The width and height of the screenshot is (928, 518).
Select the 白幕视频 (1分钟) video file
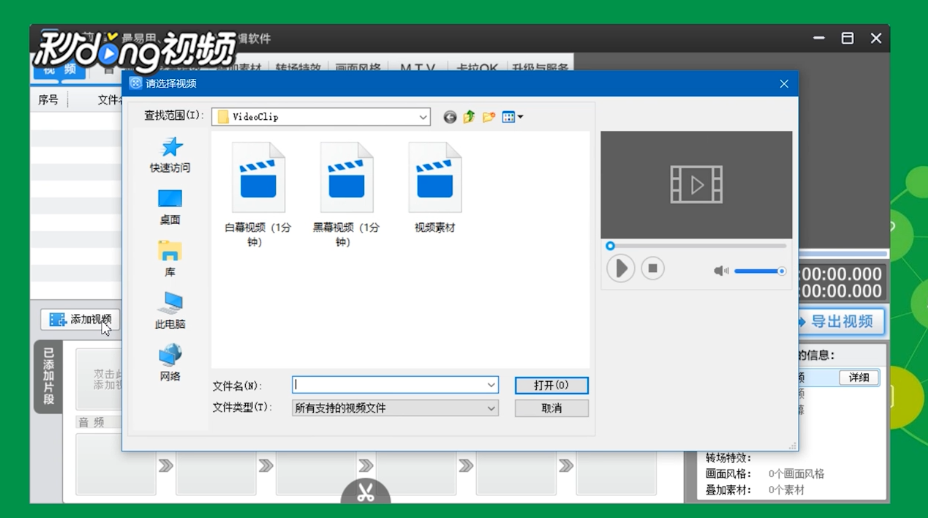click(258, 194)
